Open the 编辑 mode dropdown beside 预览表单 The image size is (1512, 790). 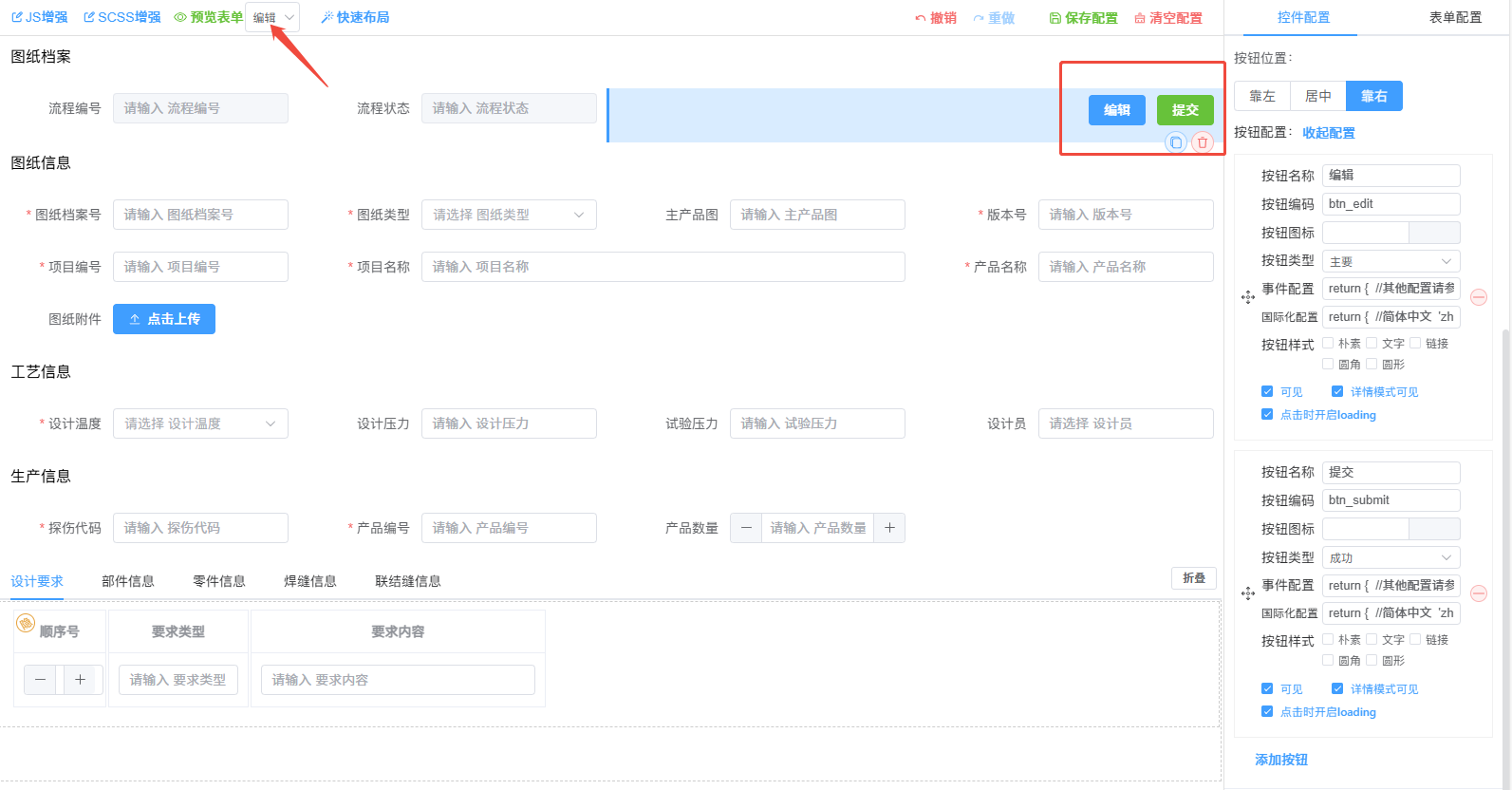pos(272,17)
